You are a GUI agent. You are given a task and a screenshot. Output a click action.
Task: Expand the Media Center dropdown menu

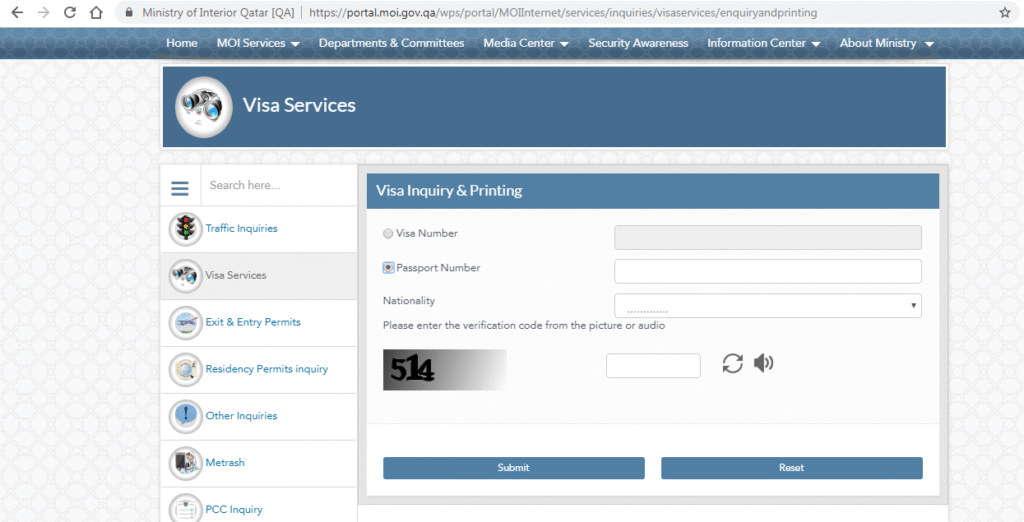pyautogui.click(x=525, y=43)
